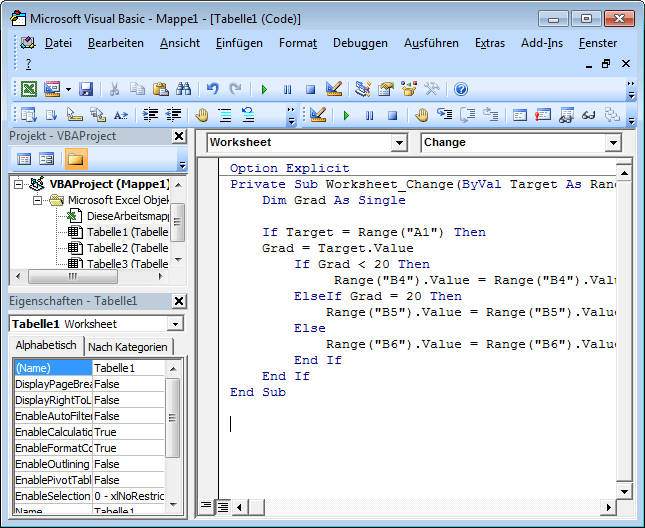The image size is (645, 528).
Task: Open the Project Explorer icon
Action: 363,89
